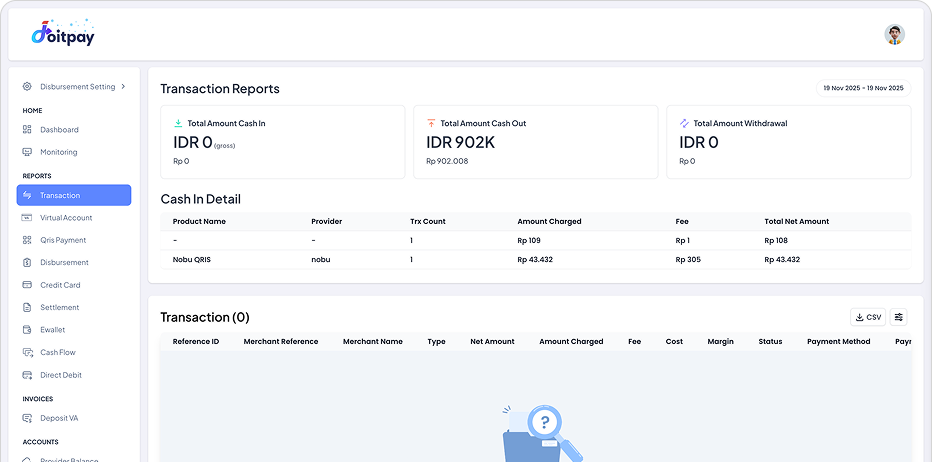Image resolution: width=932 pixels, height=462 pixels.
Task: Open Deposit VA under Invoices
Action: click(x=58, y=418)
